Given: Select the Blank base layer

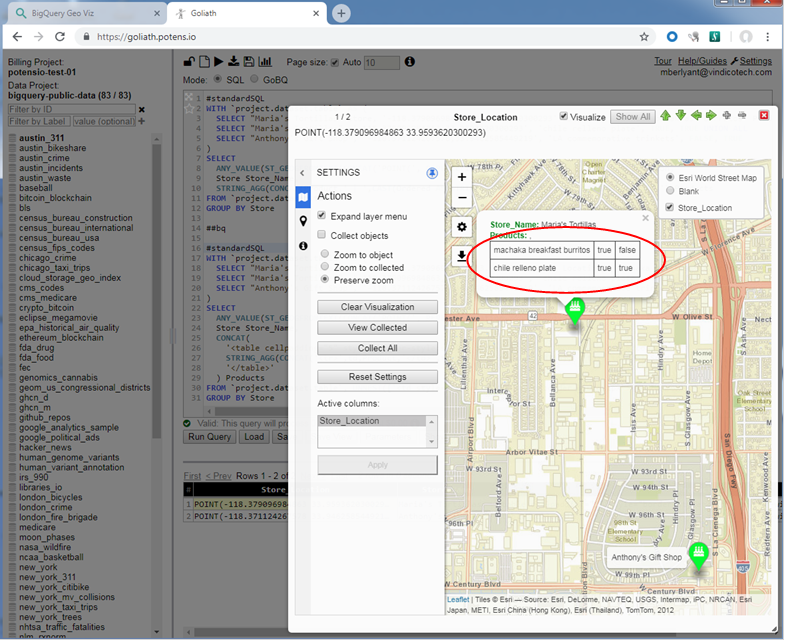Looking at the screenshot, I should (x=670, y=192).
